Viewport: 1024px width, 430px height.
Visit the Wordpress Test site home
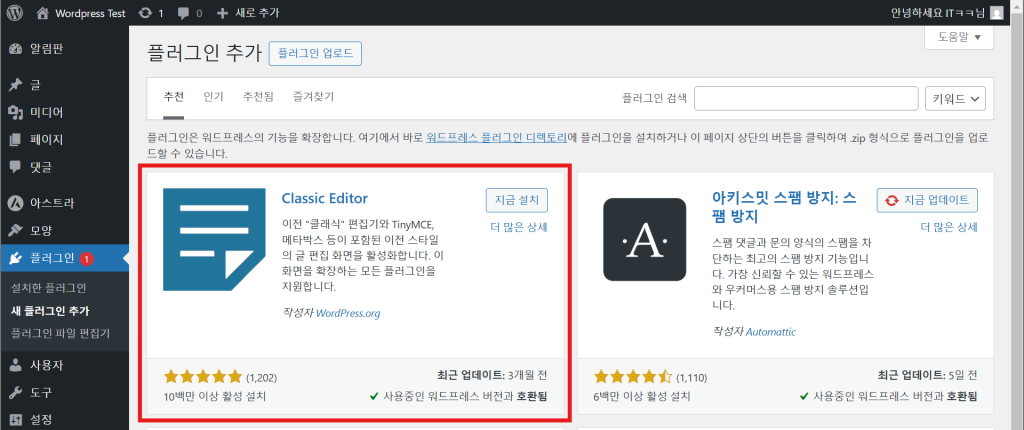click(81, 12)
